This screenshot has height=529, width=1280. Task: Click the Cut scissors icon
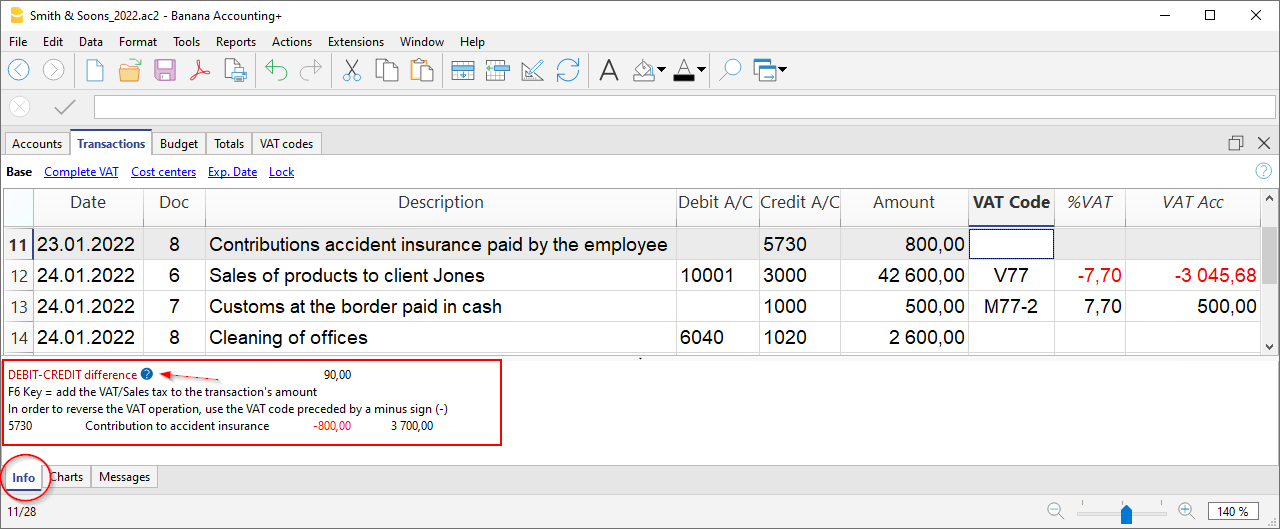click(x=351, y=70)
